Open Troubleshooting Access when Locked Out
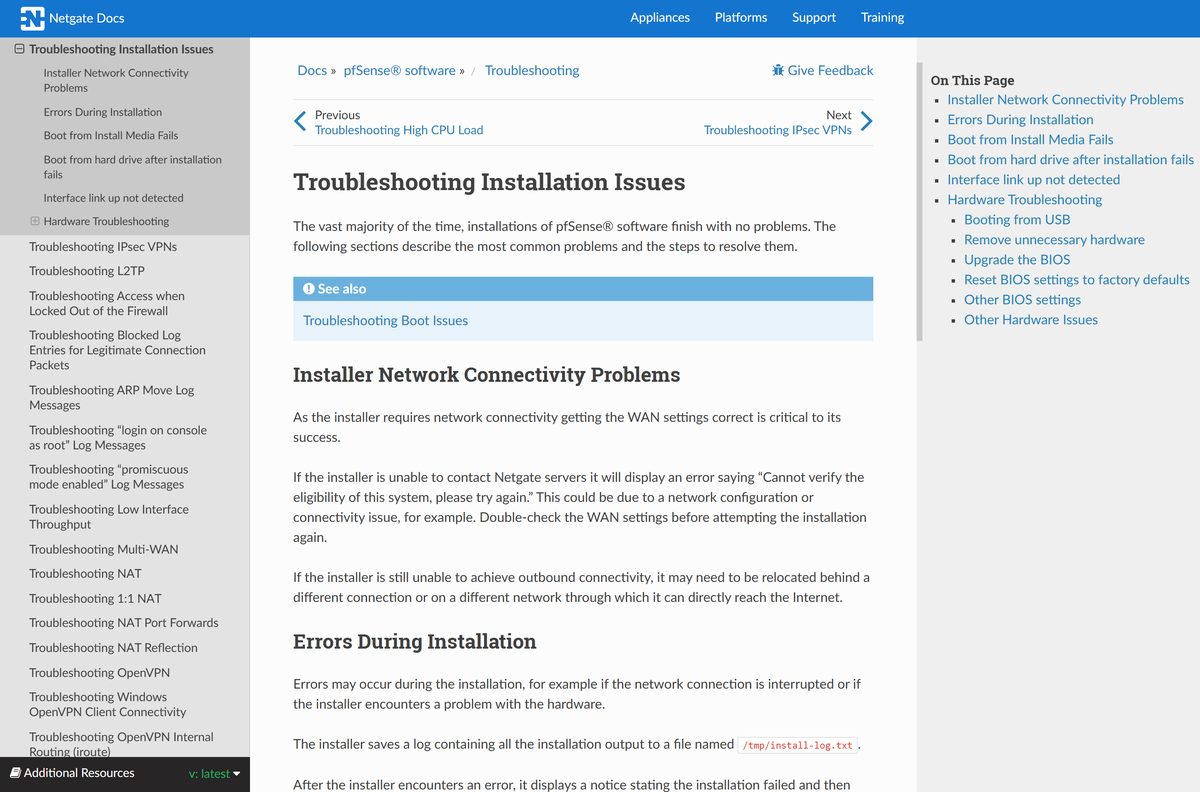The width and height of the screenshot is (1200, 792). pos(107,303)
